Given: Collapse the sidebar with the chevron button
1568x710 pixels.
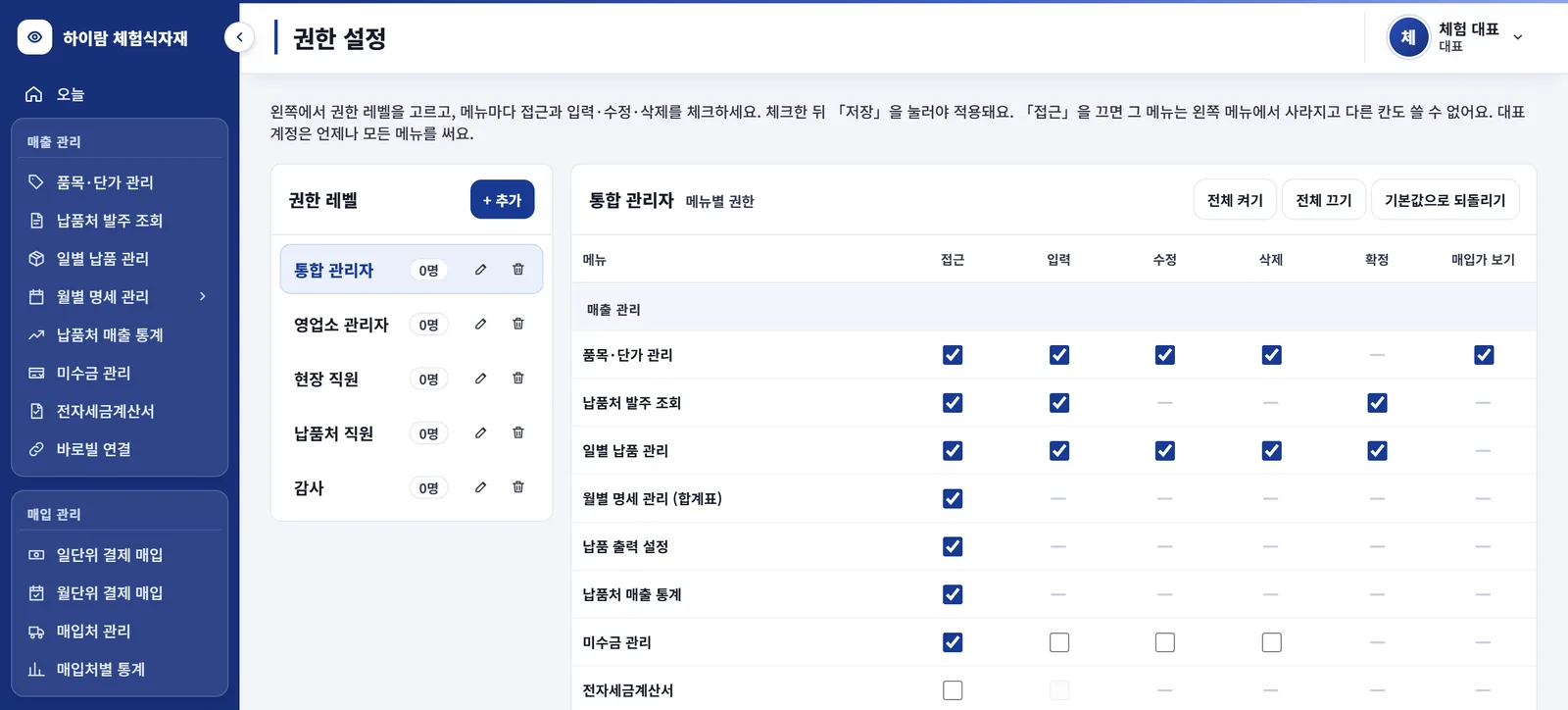Looking at the screenshot, I should coord(239,37).
